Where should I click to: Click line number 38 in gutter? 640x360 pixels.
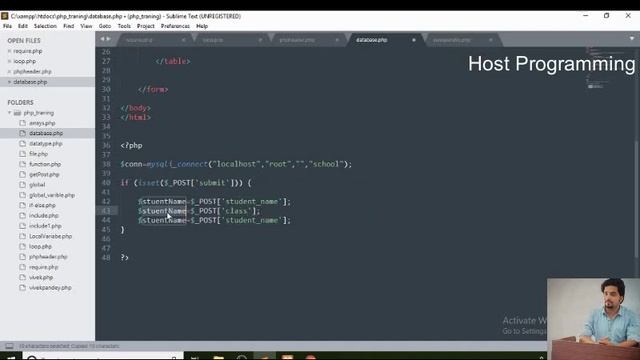pos(106,164)
